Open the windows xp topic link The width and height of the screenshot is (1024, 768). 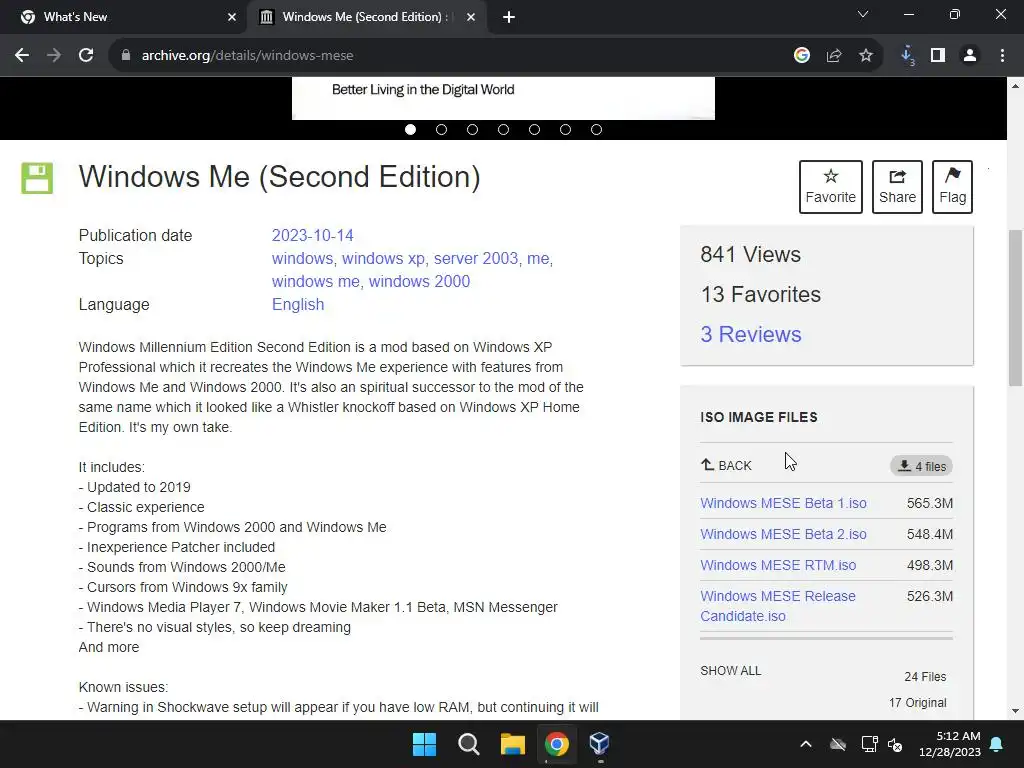[383, 259]
